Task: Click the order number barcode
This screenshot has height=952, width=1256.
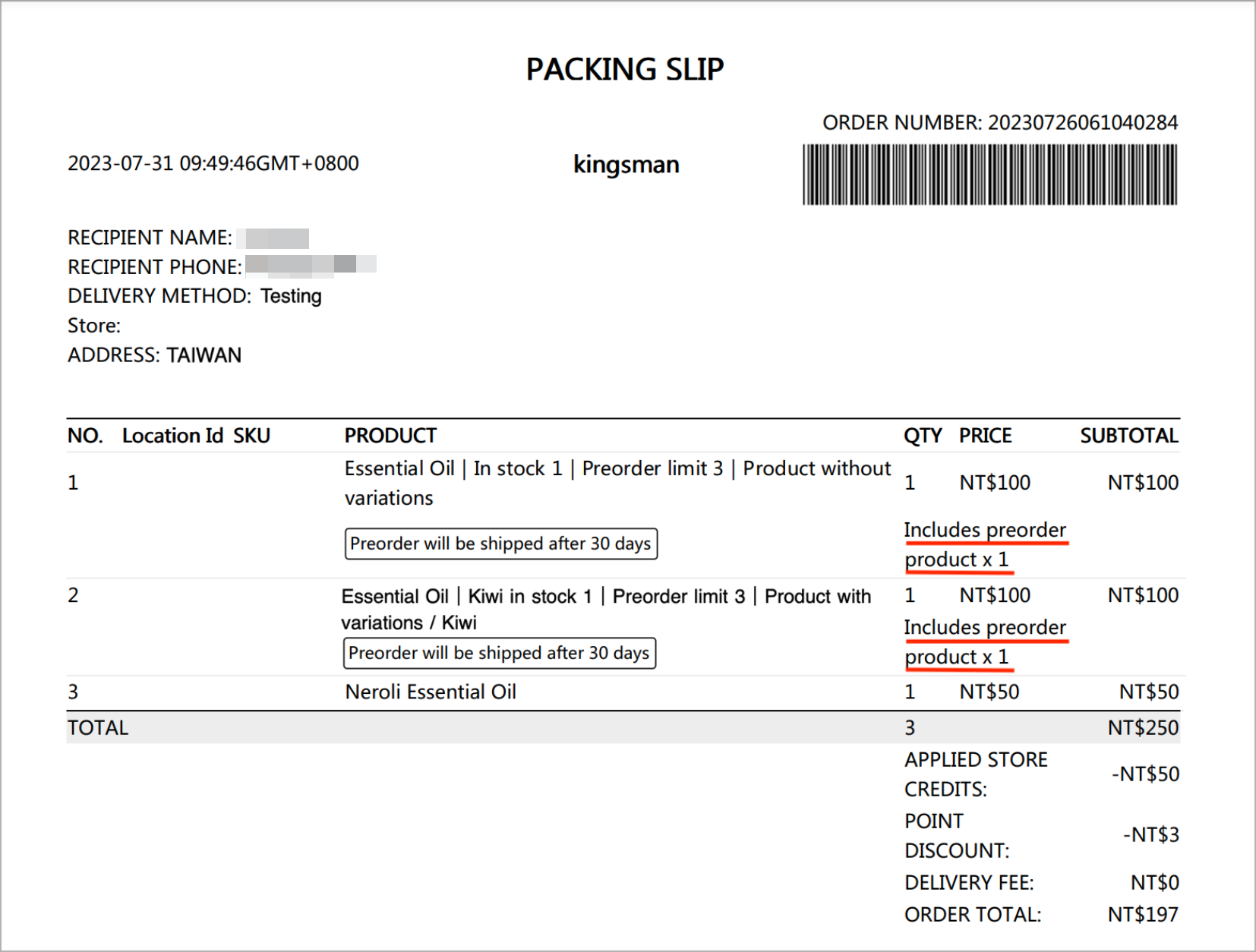Action: (x=989, y=175)
